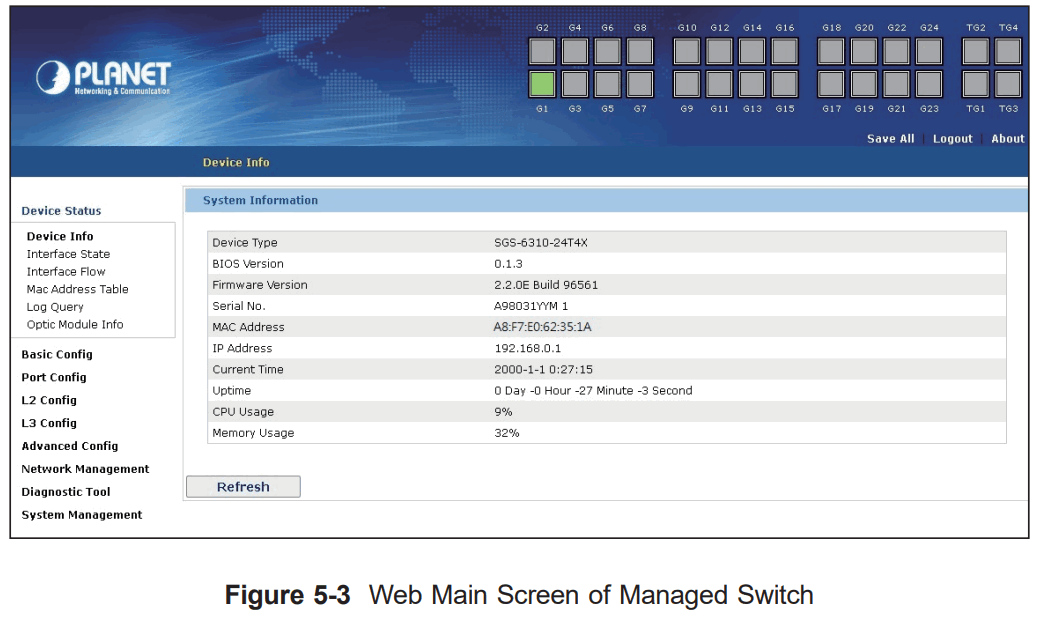1040x623 pixels.
Task: Click the TG3 port icon
Action: pos(1008,84)
